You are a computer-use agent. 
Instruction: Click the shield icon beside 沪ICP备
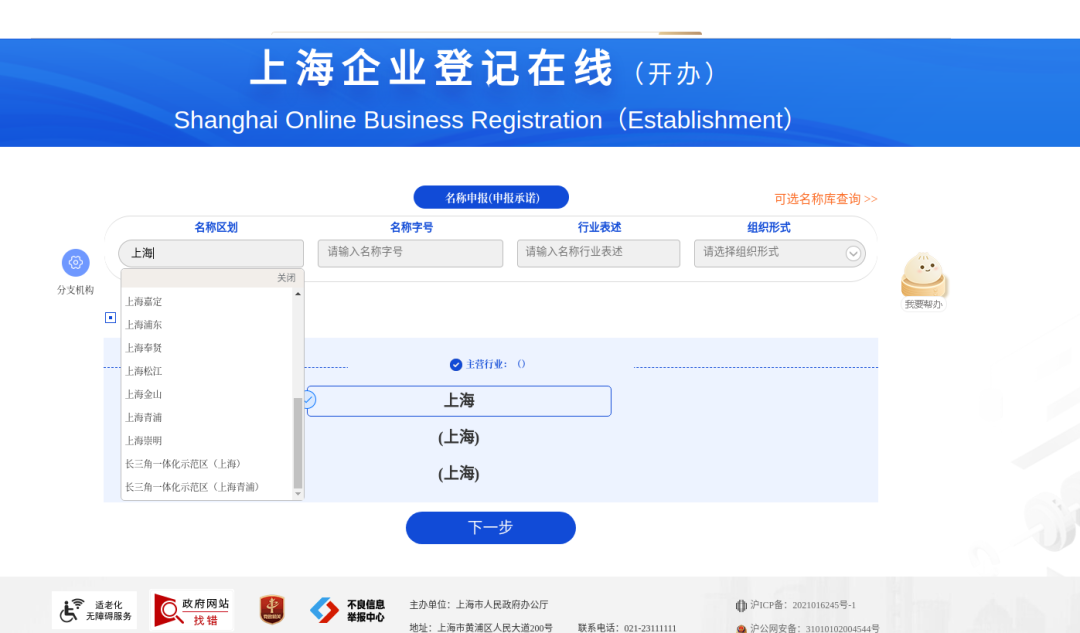pyautogui.click(x=741, y=605)
